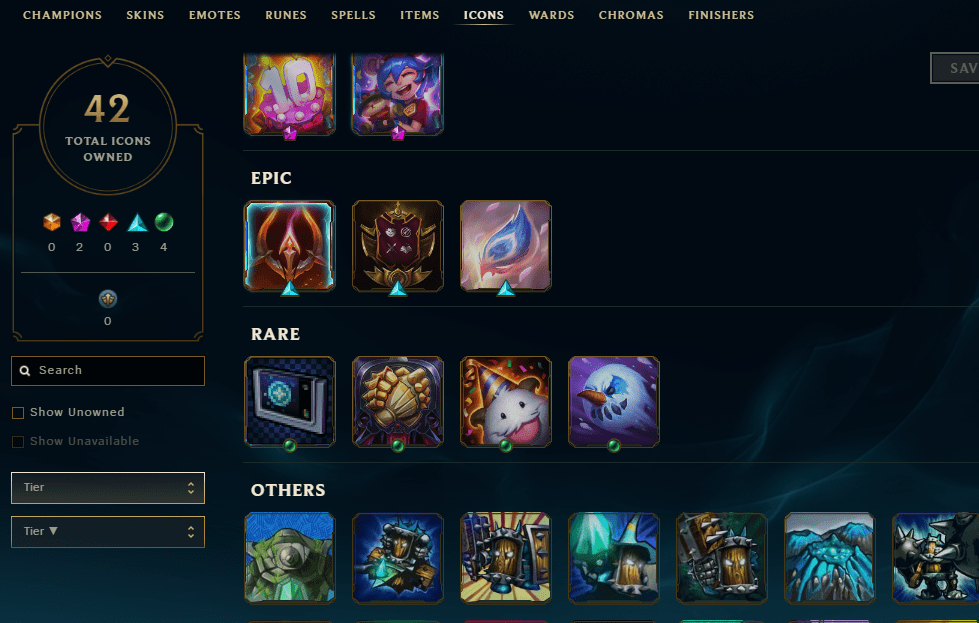Pick the blue feather flame epic icon
Screen dimensions: 979x623
point(506,246)
